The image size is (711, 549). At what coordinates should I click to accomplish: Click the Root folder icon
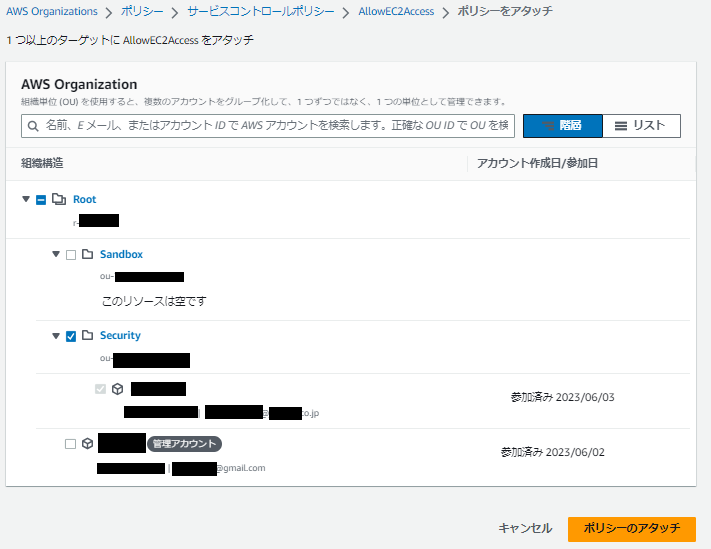click(x=58, y=199)
